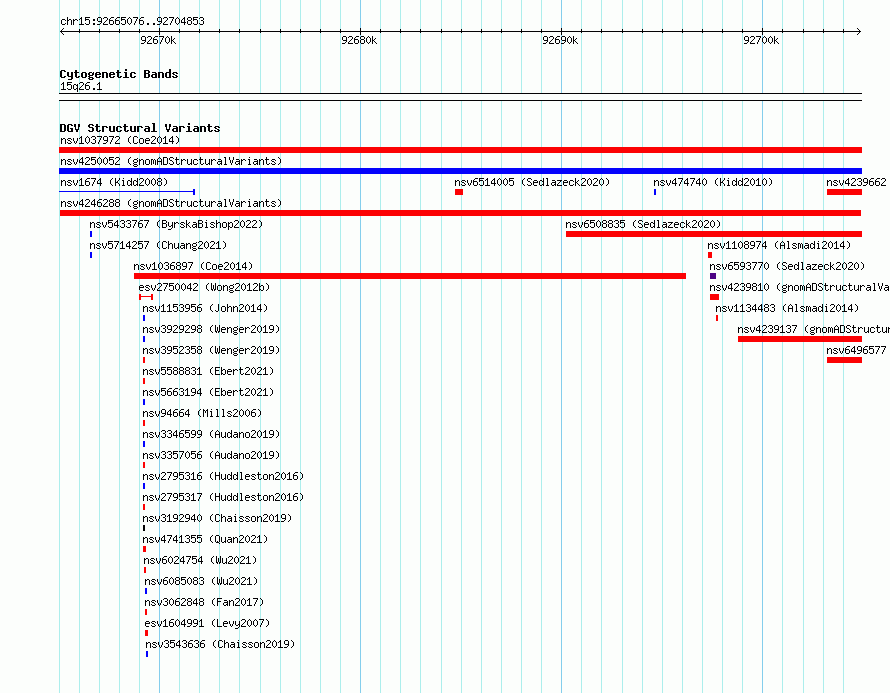Viewport: 890px width, 693px height.
Task: Click the nsv4246288 (gnomADStructuralVariants) label
Action: tap(171, 203)
